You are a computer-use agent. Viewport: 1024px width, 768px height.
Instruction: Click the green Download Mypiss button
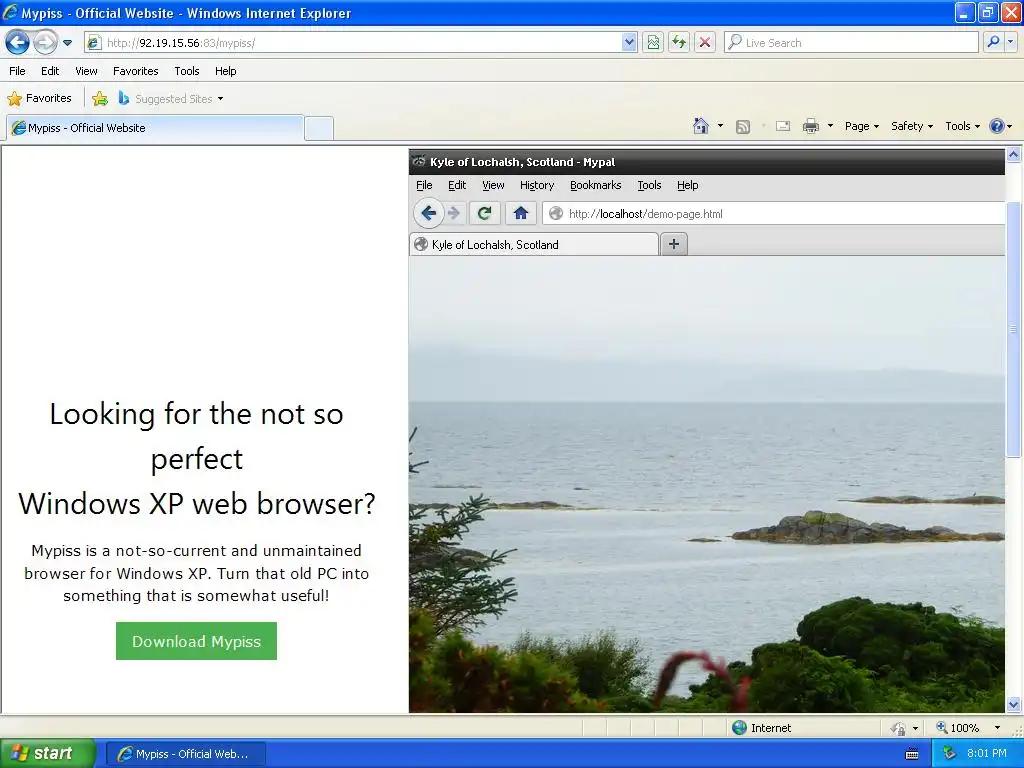[x=197, y=641]
